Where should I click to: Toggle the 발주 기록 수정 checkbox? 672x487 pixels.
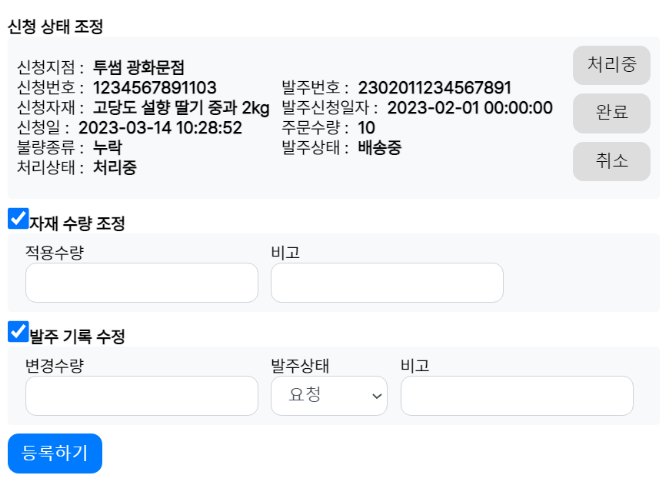point(18,332)
